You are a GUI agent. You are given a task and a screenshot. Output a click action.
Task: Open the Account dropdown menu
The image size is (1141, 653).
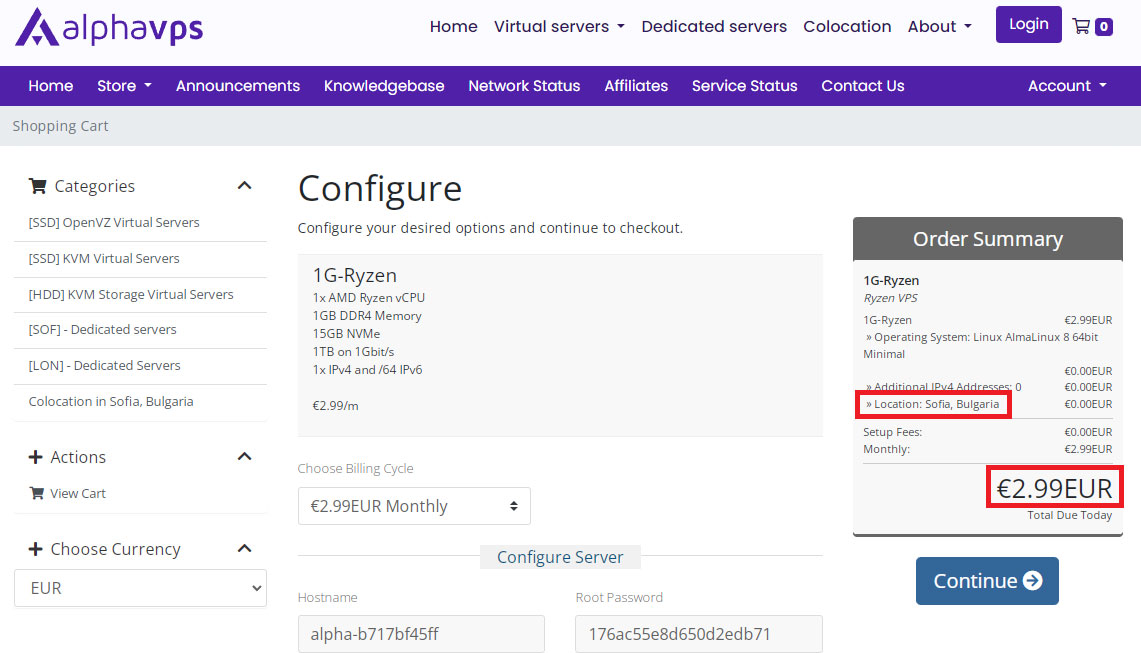(x=1067, y=86)
